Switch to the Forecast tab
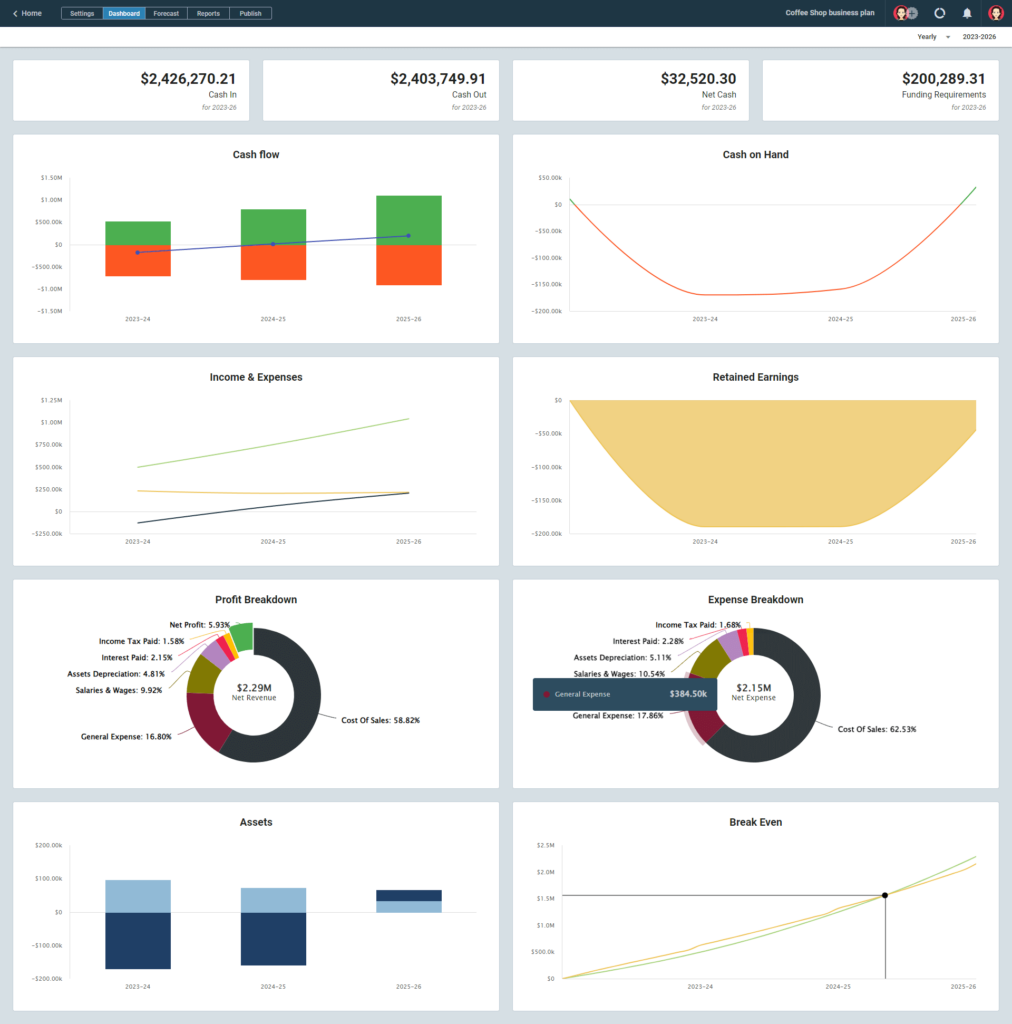This screenshot has height=1024, width=1012. [x=166, y=13]
